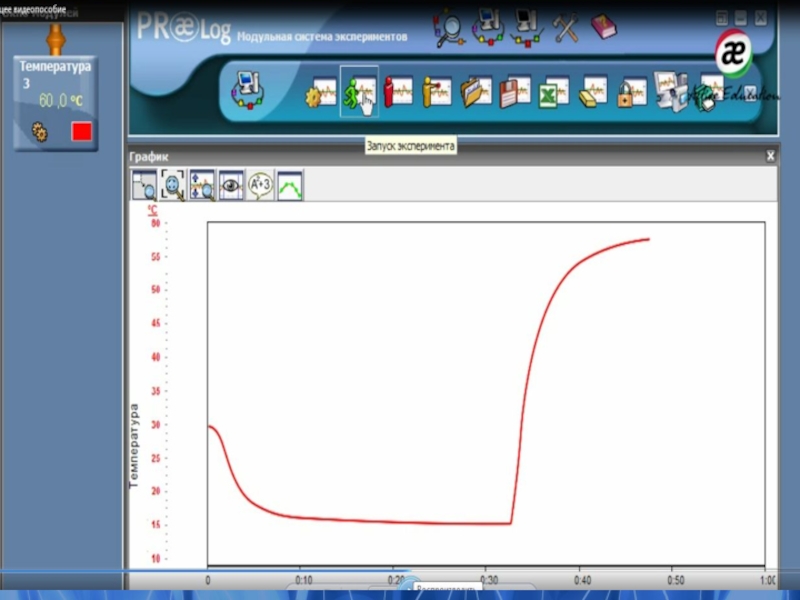The width and height of the screenshot is (800, 600).
Task: Click the large computer modules icon on the left
Action: 247,90
